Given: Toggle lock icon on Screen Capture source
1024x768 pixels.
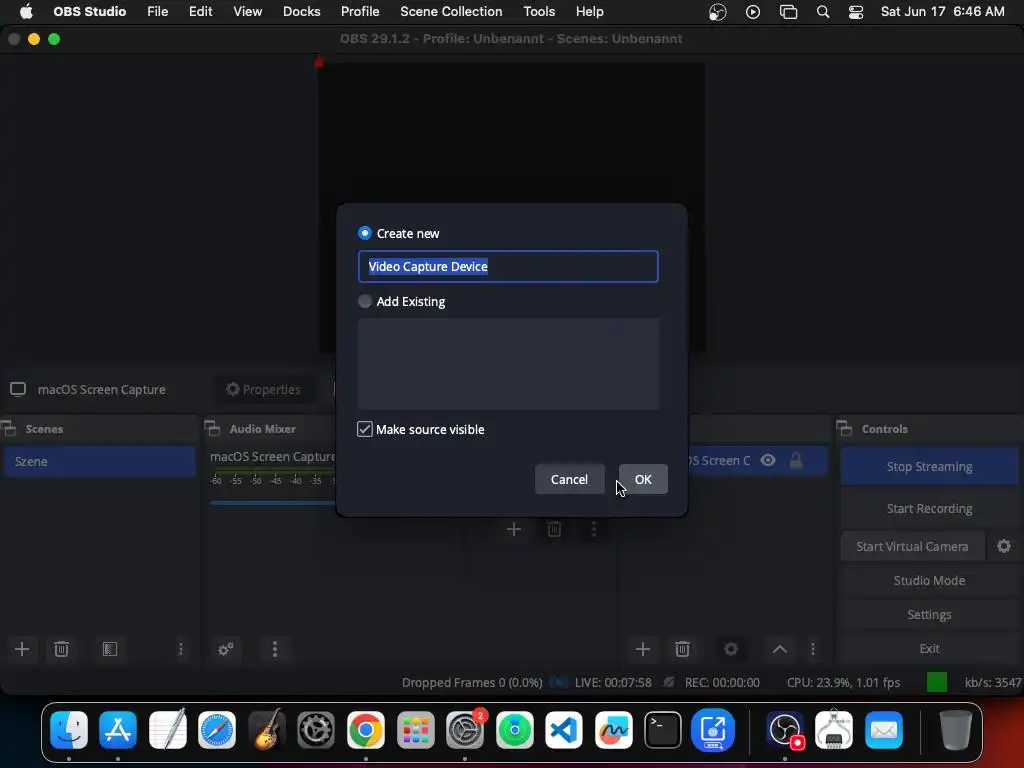Looking at the screenshot, I should click(795, 460).
